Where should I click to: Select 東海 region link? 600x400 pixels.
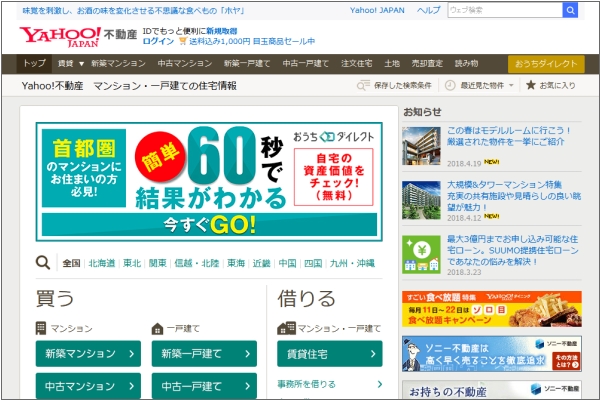pyautogui.click(x=236, y=263)
